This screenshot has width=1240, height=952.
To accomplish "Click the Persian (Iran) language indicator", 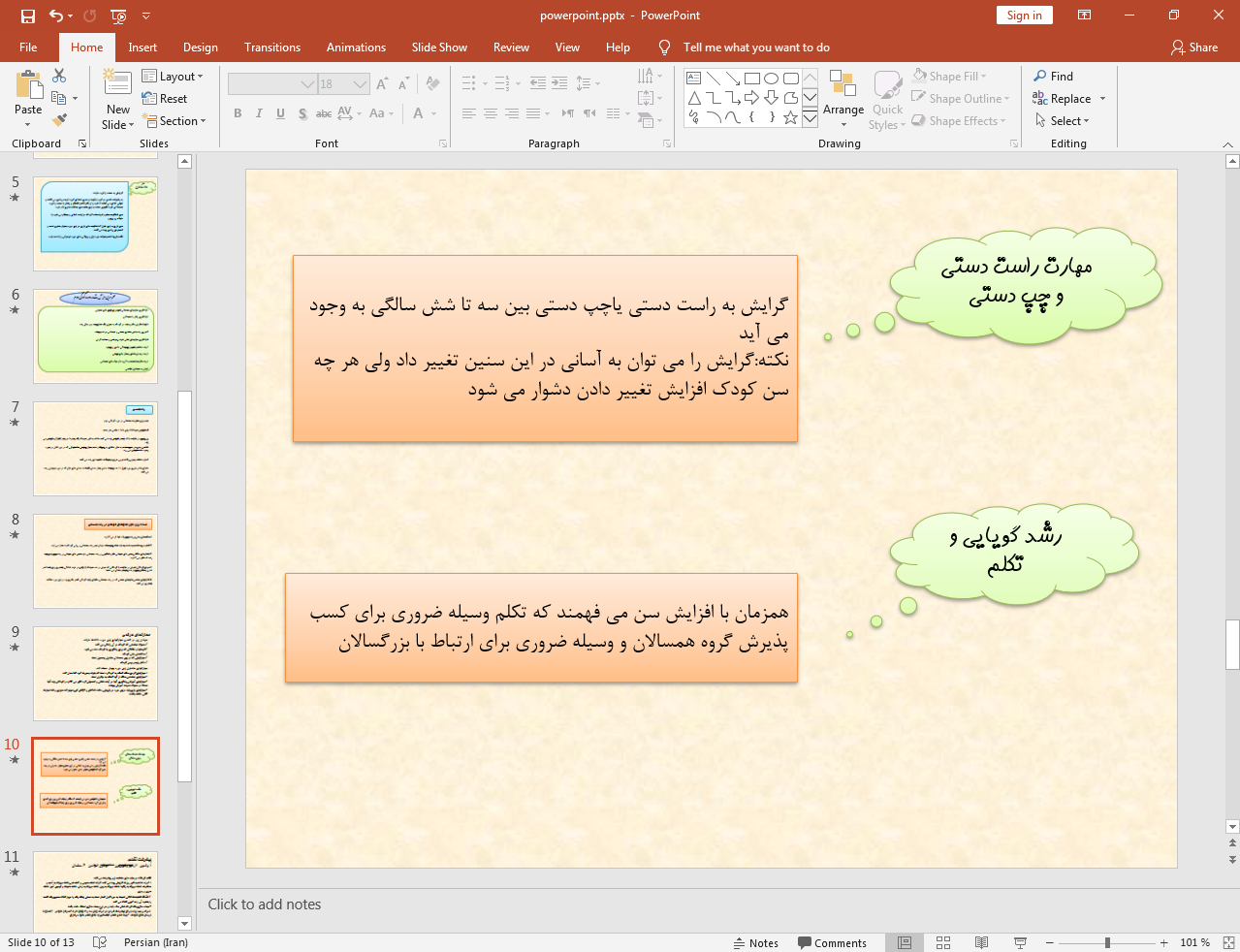I will click(x=156, y=942).
